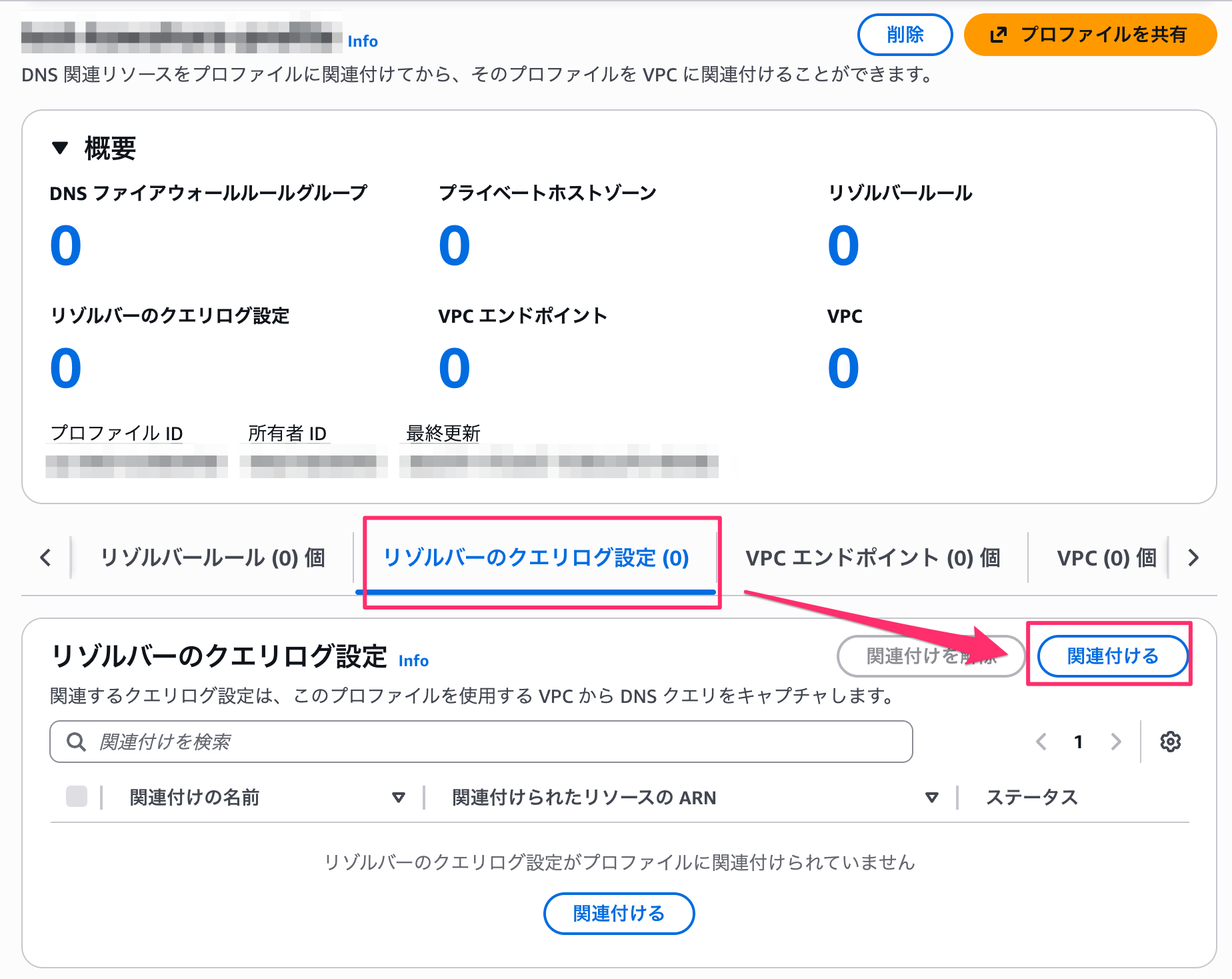Click the search magnifier icon
This screenshot has width=1232, height=979.
point(77,742)
